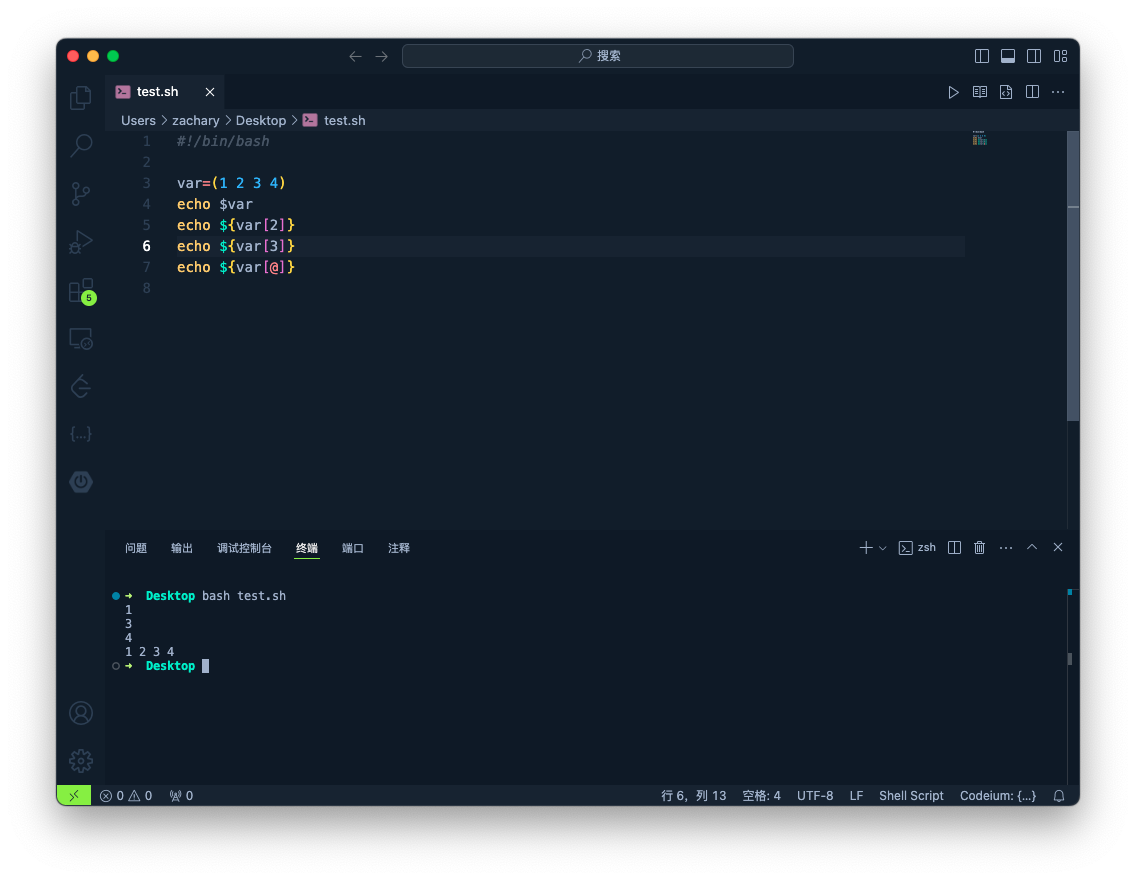Open errors and warnings count in status bar
Image resolution: width=1136 pixels, height=880 pixels.
[x=126, y=795]
